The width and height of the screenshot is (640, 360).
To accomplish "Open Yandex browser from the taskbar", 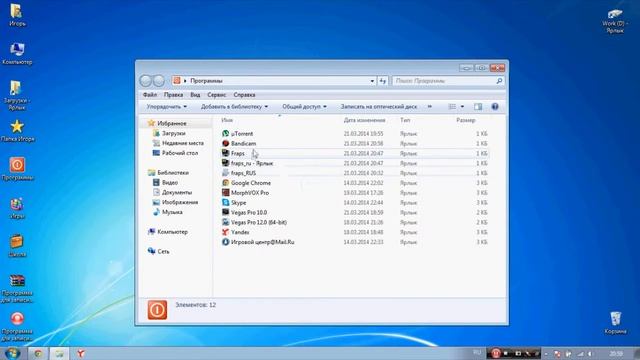I will (81, 353).
